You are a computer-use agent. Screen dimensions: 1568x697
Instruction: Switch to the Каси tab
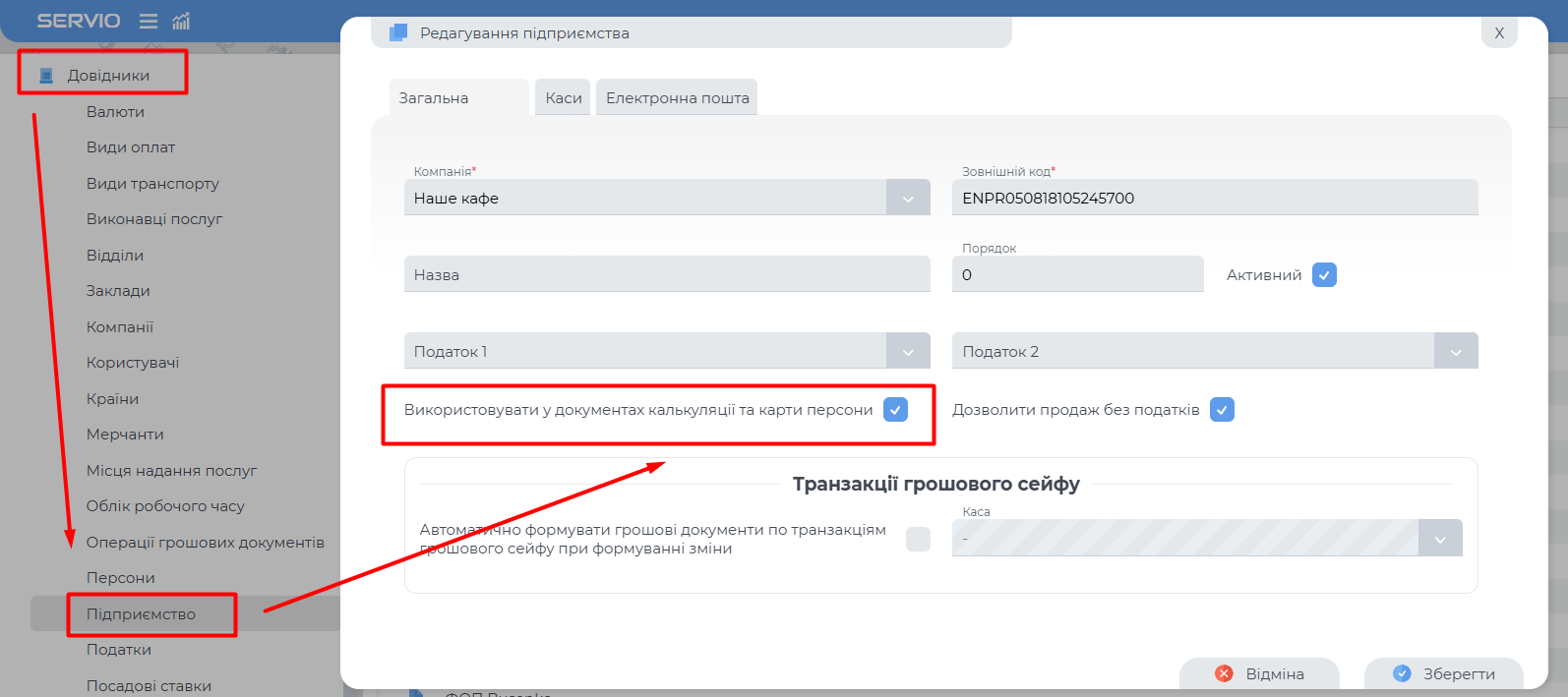click(x=564, y=98)
